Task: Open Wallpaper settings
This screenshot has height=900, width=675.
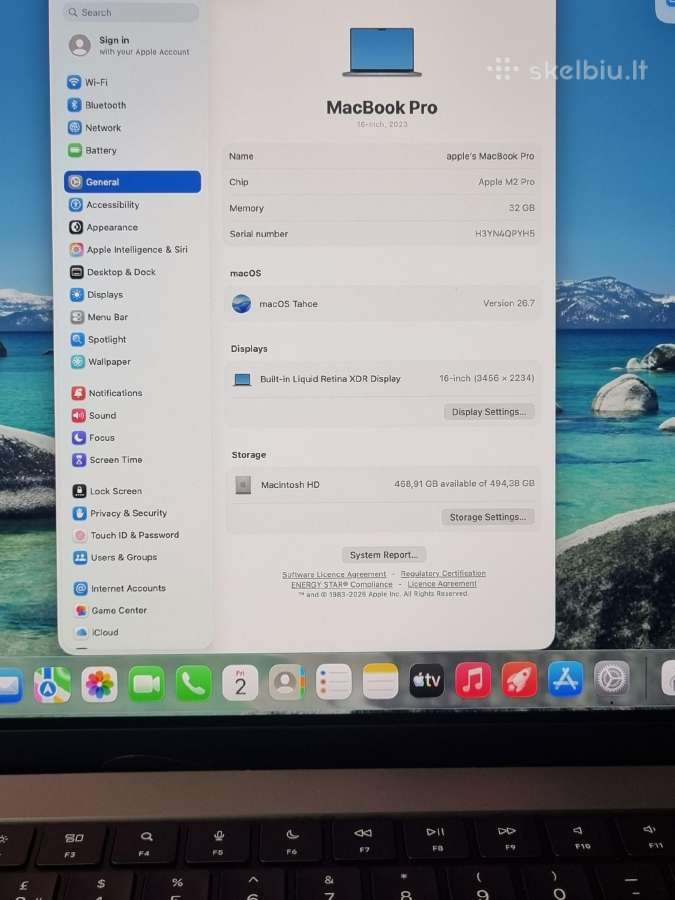Action: 101,362
